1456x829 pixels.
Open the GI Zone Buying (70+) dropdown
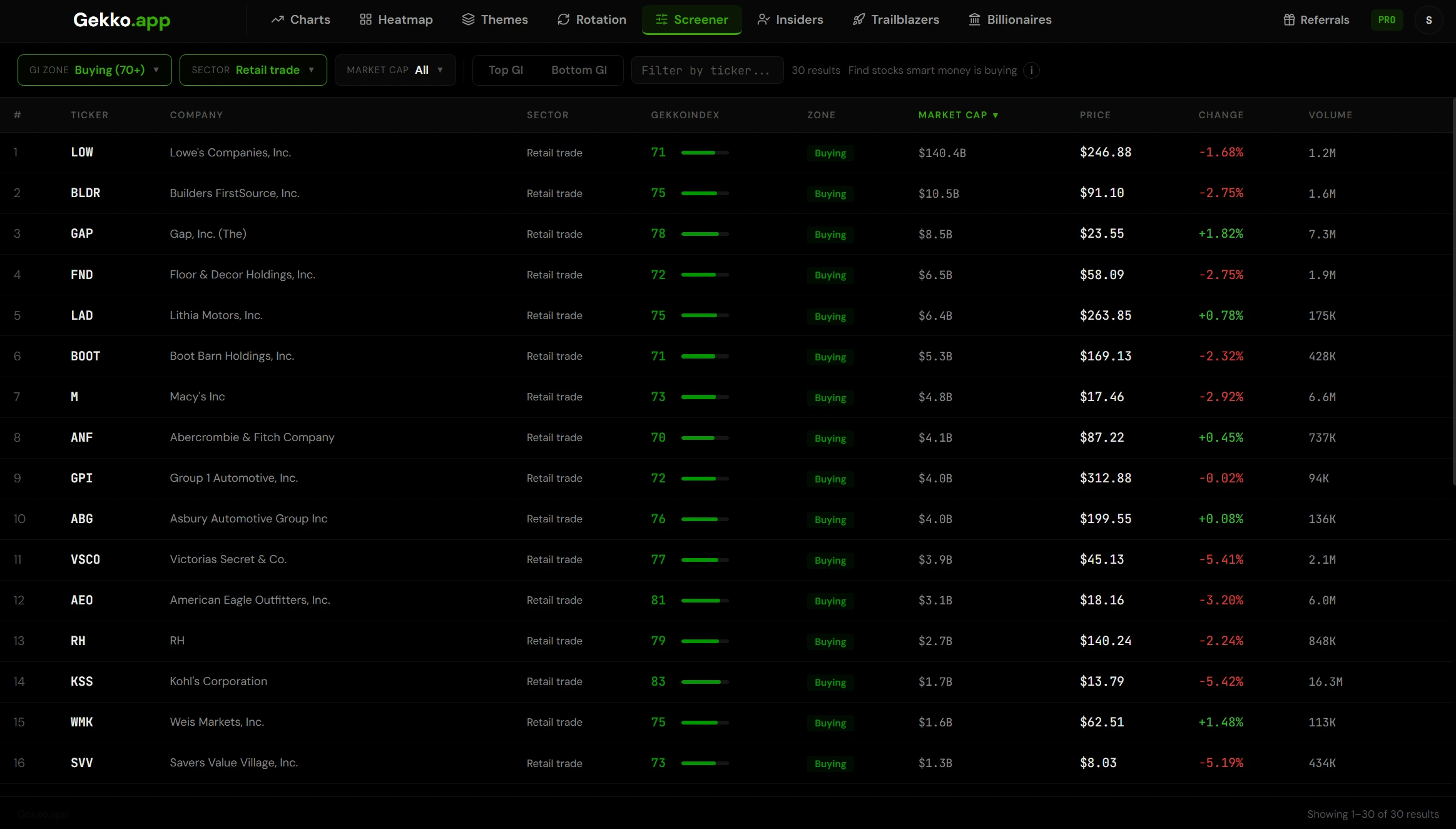coord(94,70)
